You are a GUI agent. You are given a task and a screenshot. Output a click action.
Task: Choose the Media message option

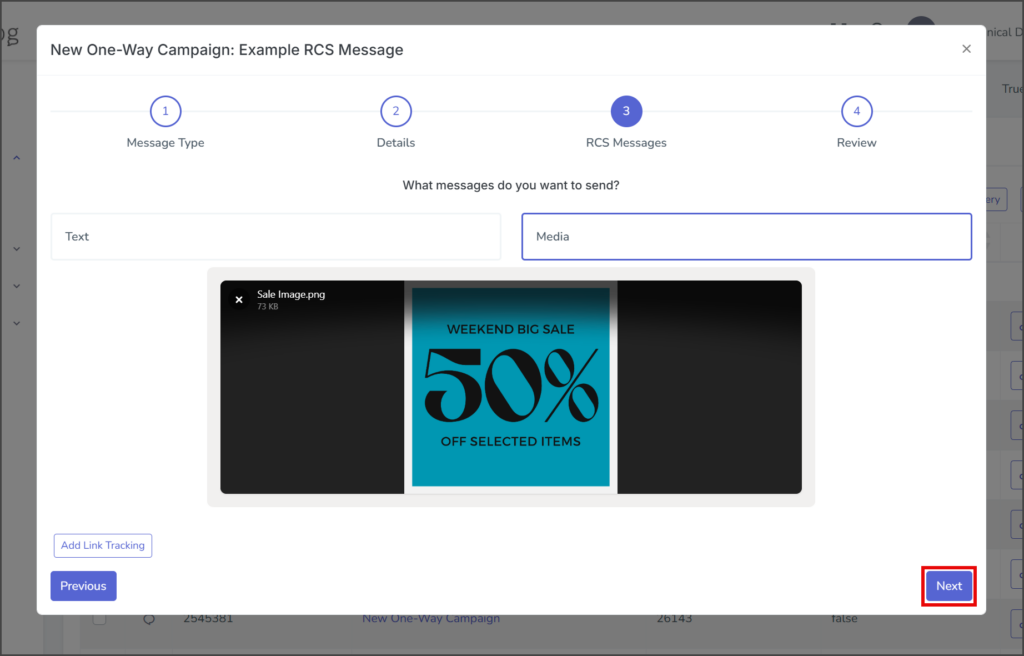[x=746, y=237]
